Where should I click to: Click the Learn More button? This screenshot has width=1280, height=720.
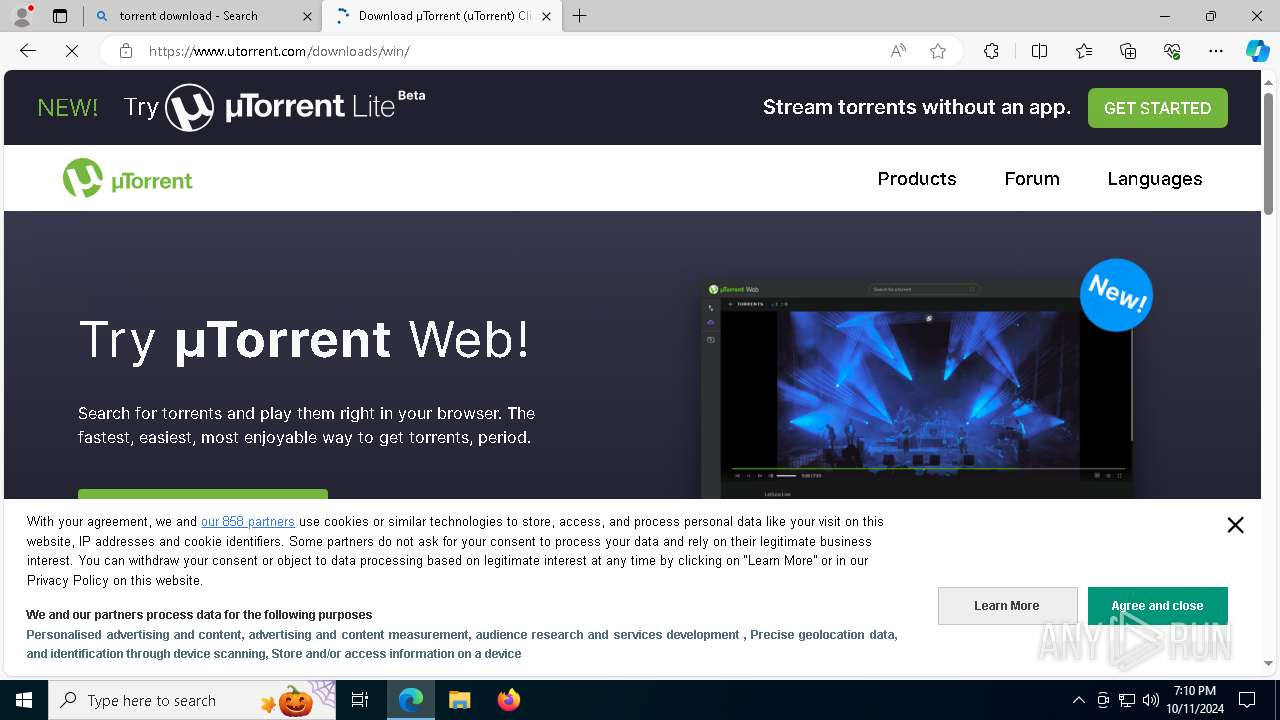pyautogui.click(x=1007, y=606)
